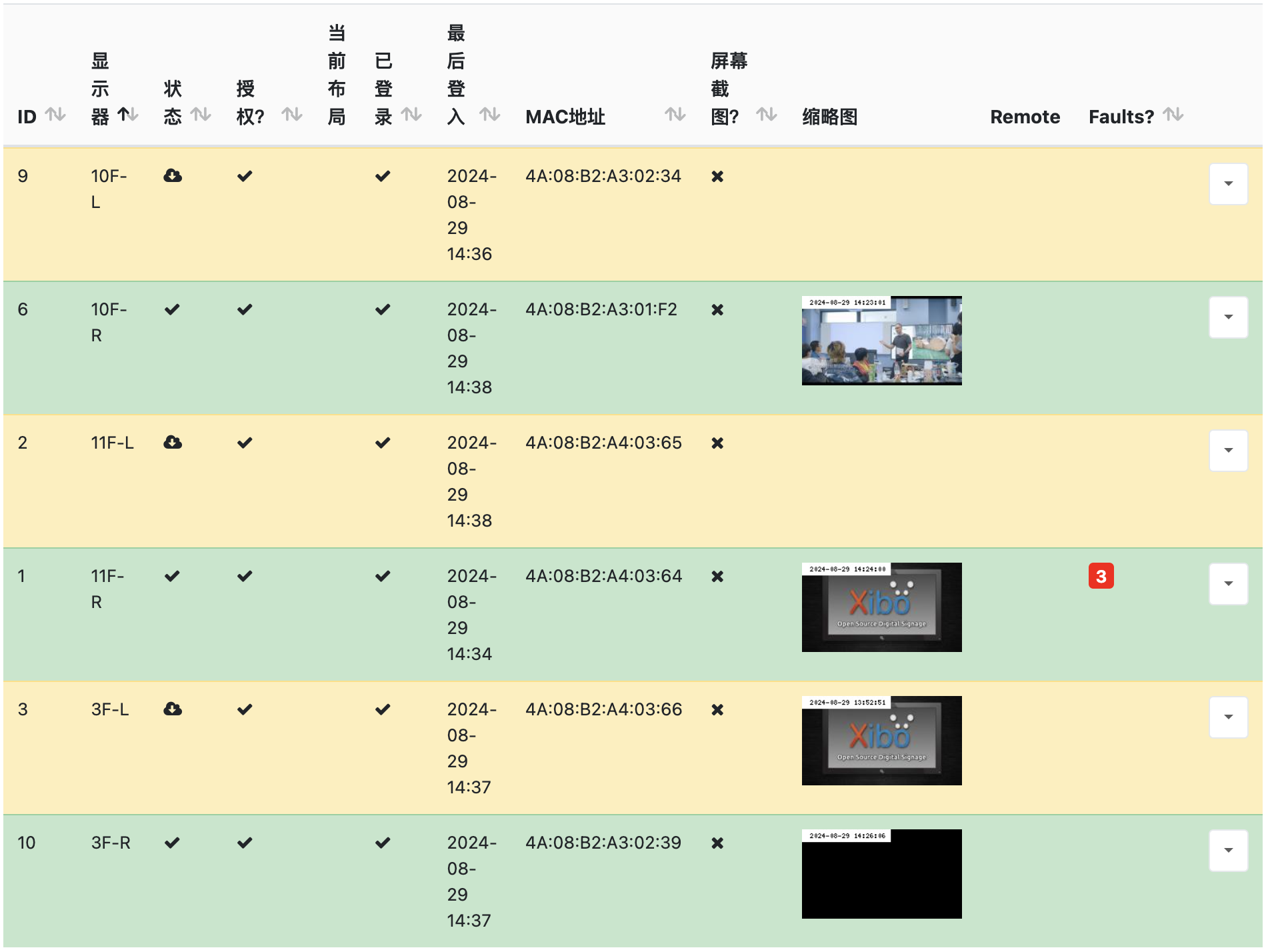The width and height of the screenshot is (1264, 952).
Task: Click the red faults badge showing 3
Action: [x=1101, y=576]
